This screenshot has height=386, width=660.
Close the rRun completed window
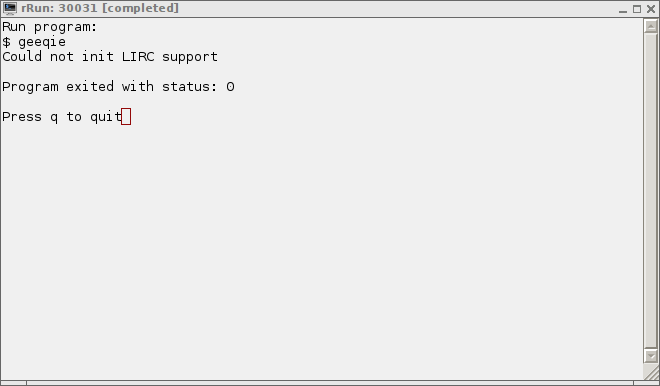tap(651, 9)
